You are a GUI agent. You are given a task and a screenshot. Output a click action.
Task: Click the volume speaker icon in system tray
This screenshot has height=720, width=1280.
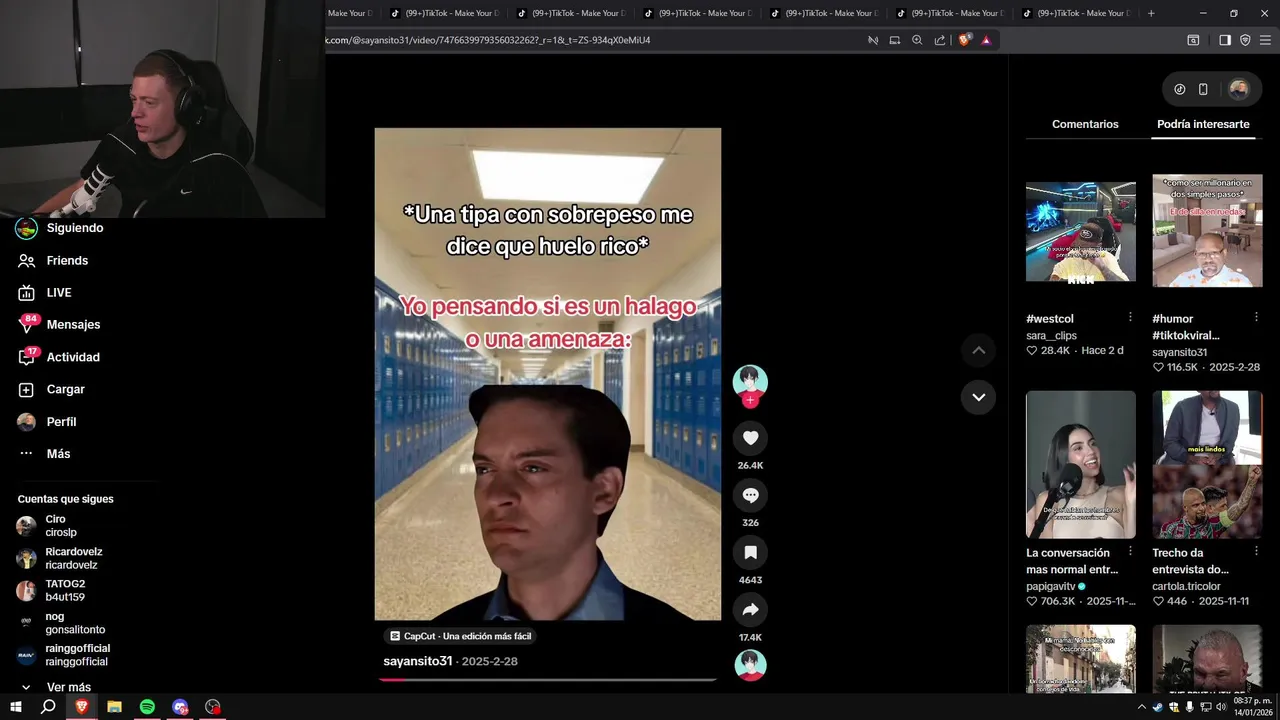1221,707
